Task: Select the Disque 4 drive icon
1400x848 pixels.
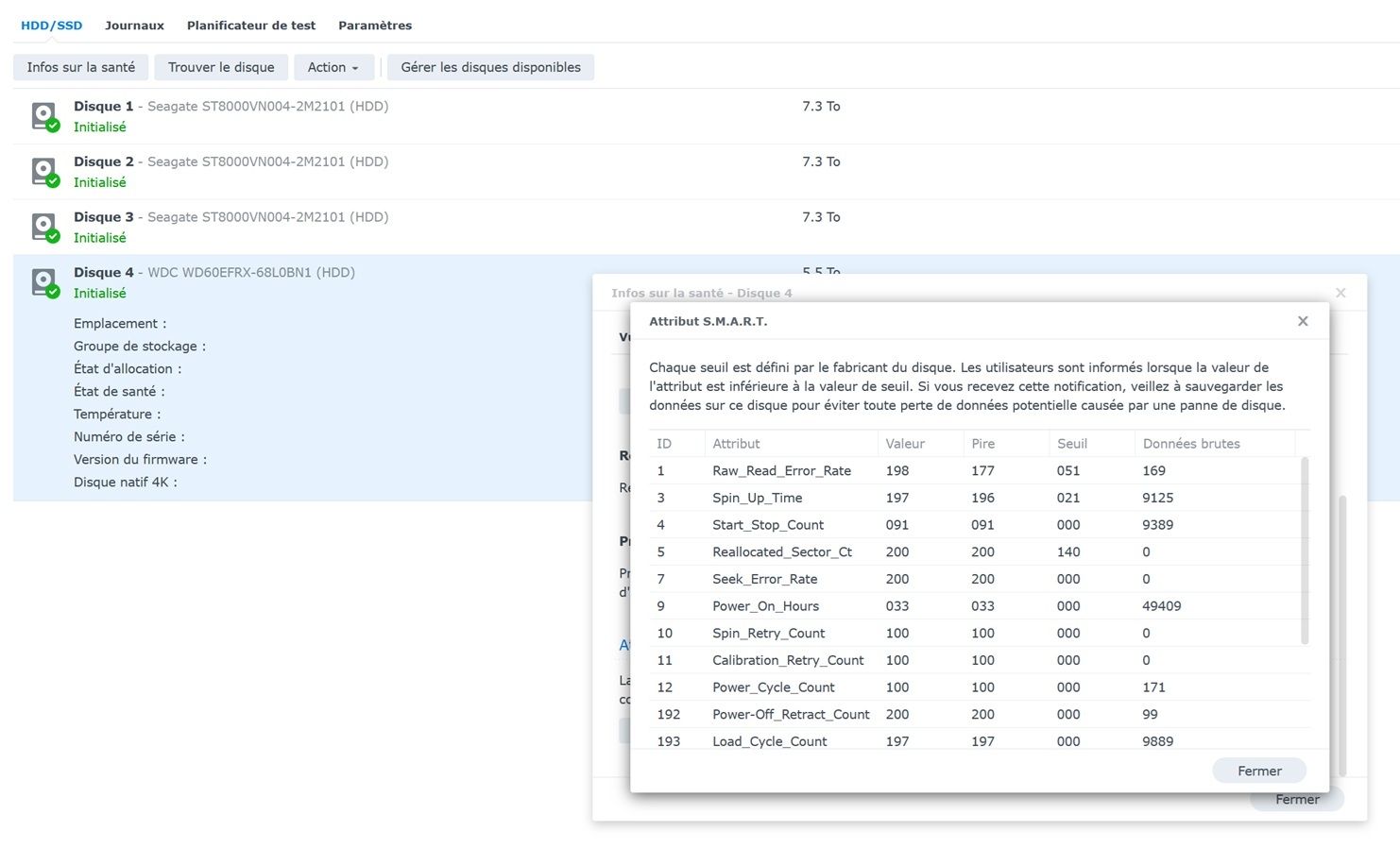Action: [44, 282]
